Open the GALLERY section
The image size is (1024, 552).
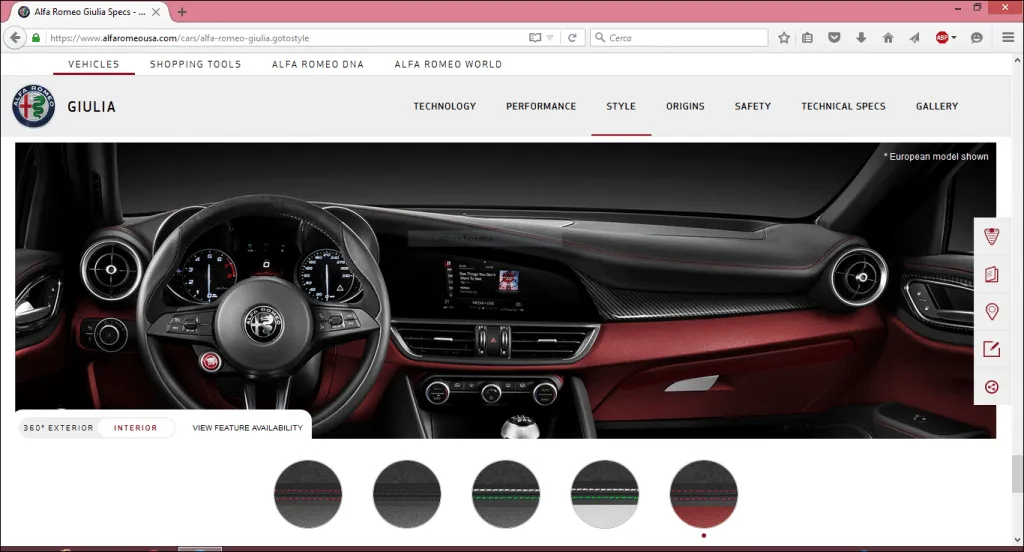[x=936, y=106]
